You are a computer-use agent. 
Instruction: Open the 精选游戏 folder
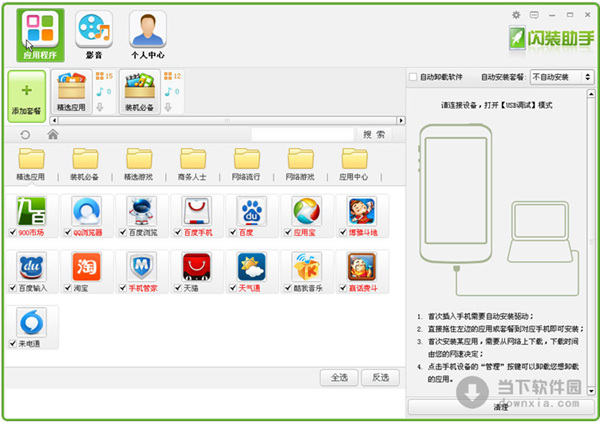[139, 165]
